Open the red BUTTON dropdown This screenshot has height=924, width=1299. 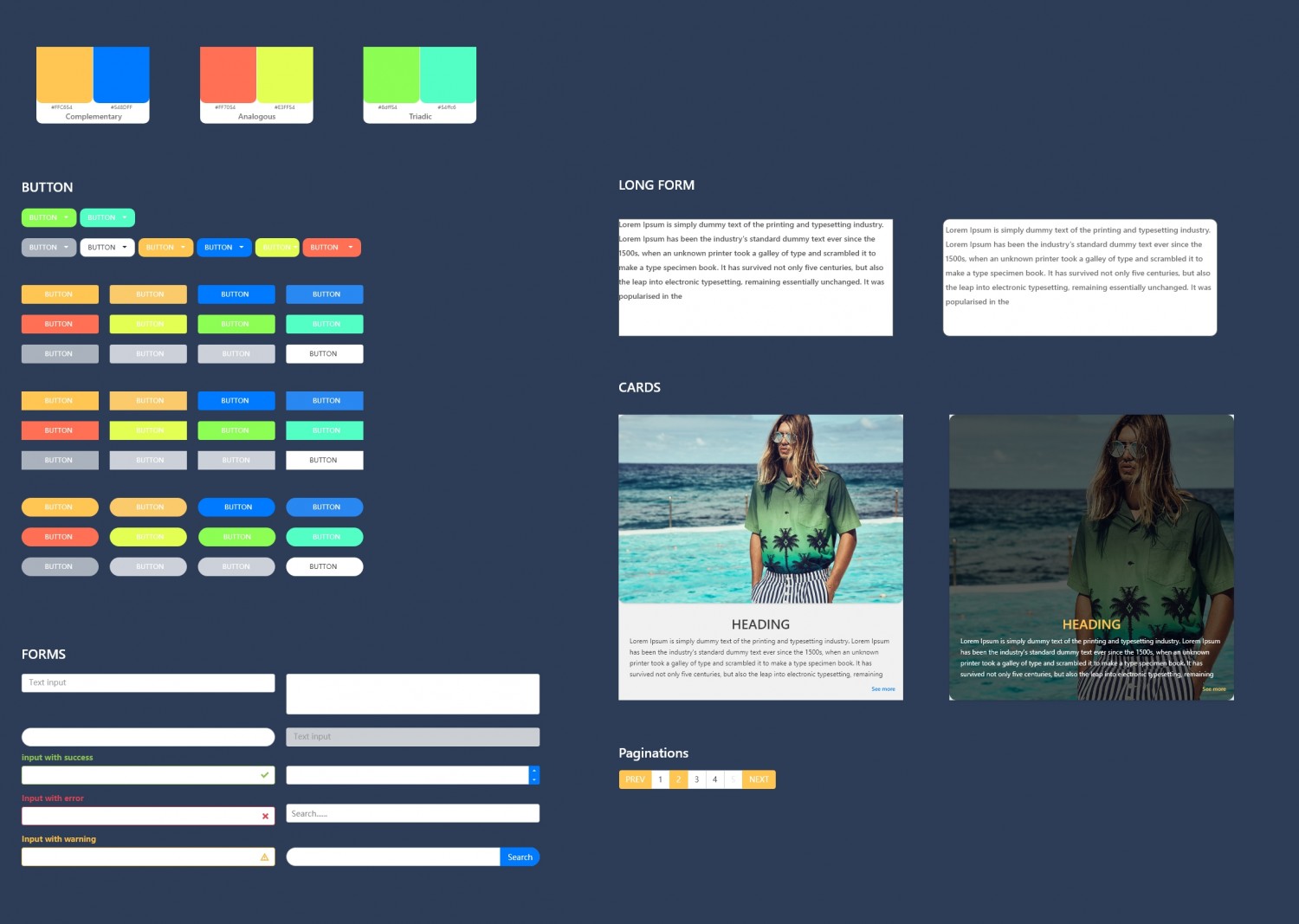332,248
